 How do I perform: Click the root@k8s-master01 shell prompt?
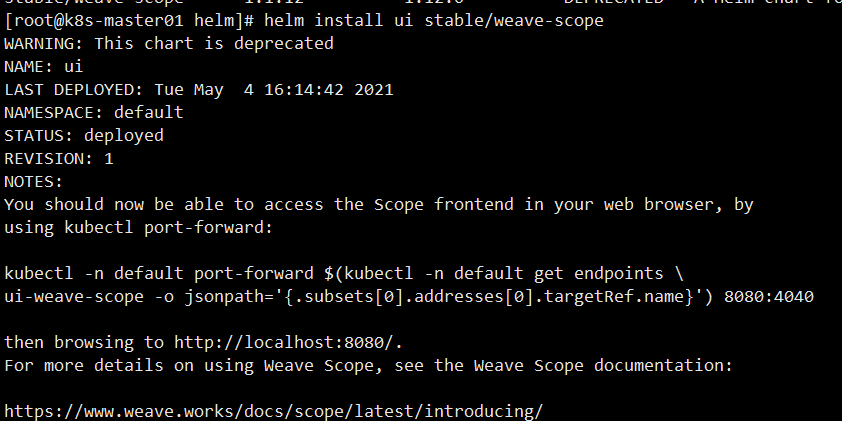click(129, 21)
